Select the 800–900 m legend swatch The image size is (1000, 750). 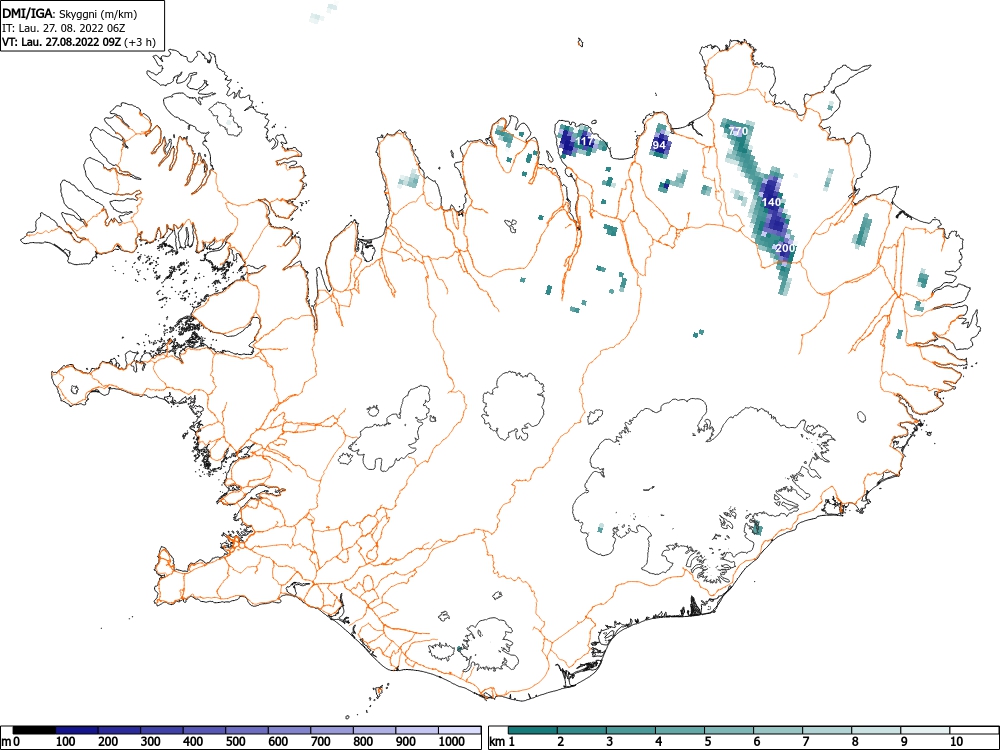(x=374, y=730)
